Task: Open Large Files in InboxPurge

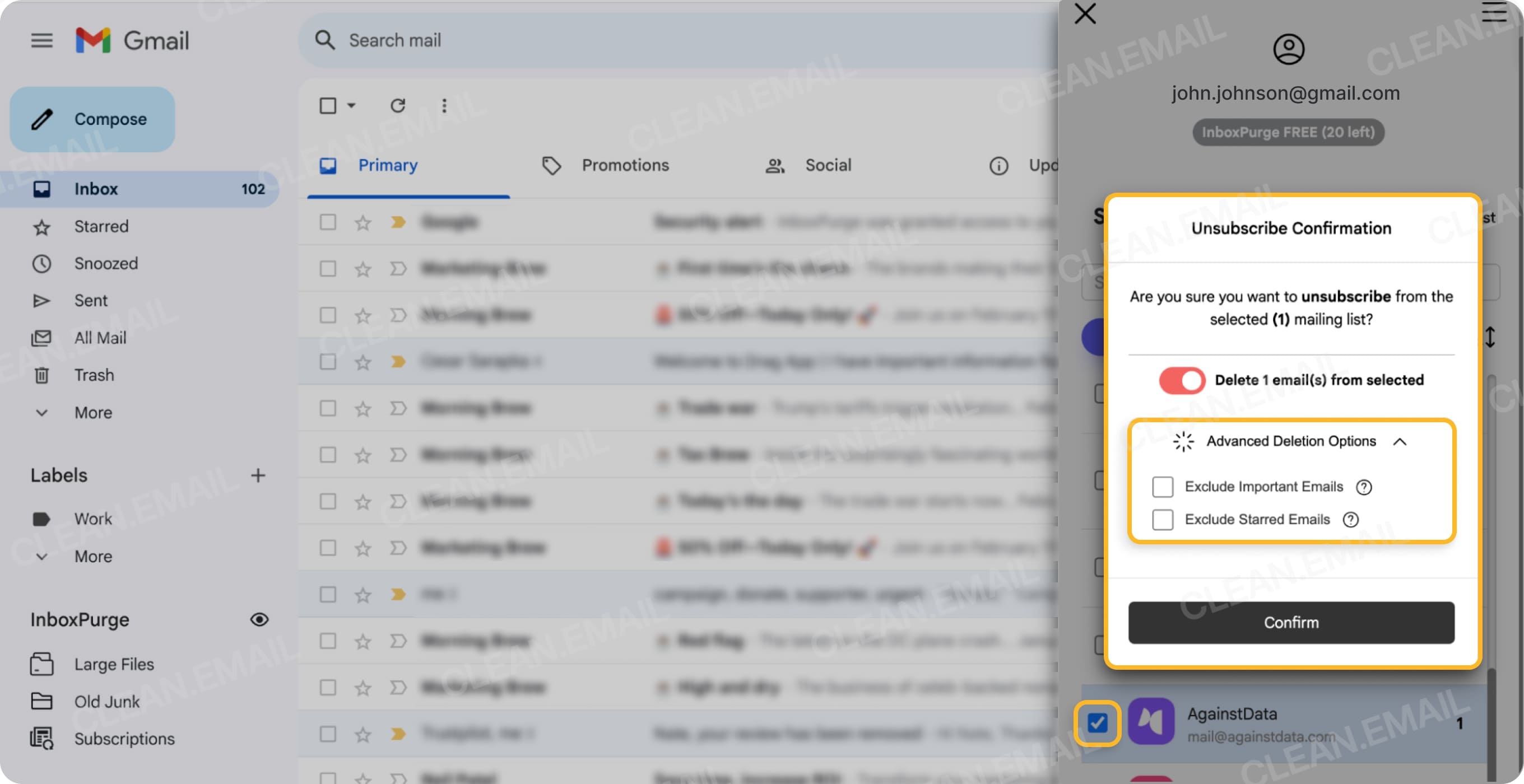Action: 114,664
